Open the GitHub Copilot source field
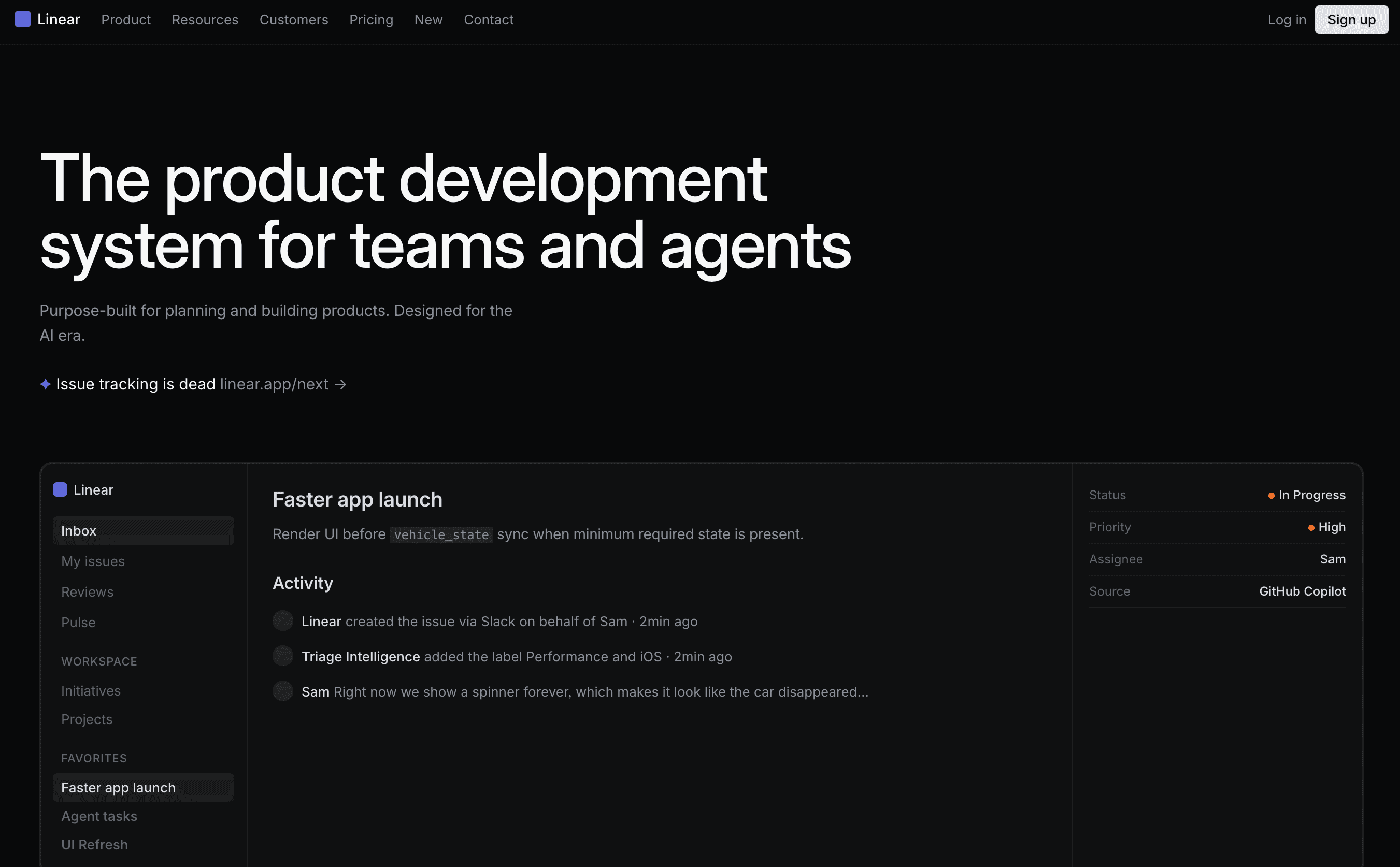The width and height of the screenshot is (1400, 867). pyautogui.click(x=1302, y=591)
